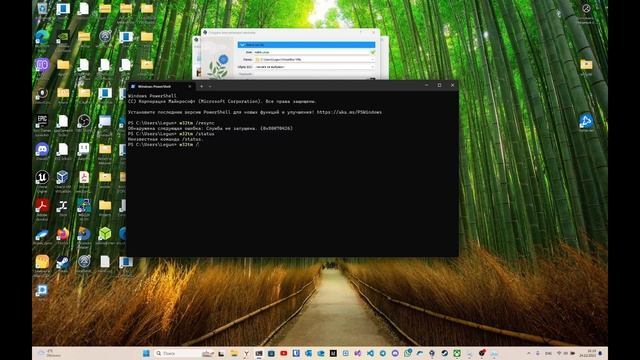Open the taskbar clock and date
Viewport: 640px width, 360px height.
pyautogui.click(x=588, y=353)
